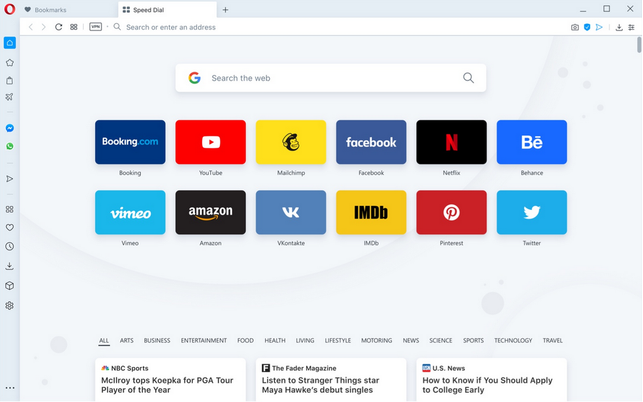Open the Behance speed dial tile
This screenshot has height=402, width=643.
532,142
